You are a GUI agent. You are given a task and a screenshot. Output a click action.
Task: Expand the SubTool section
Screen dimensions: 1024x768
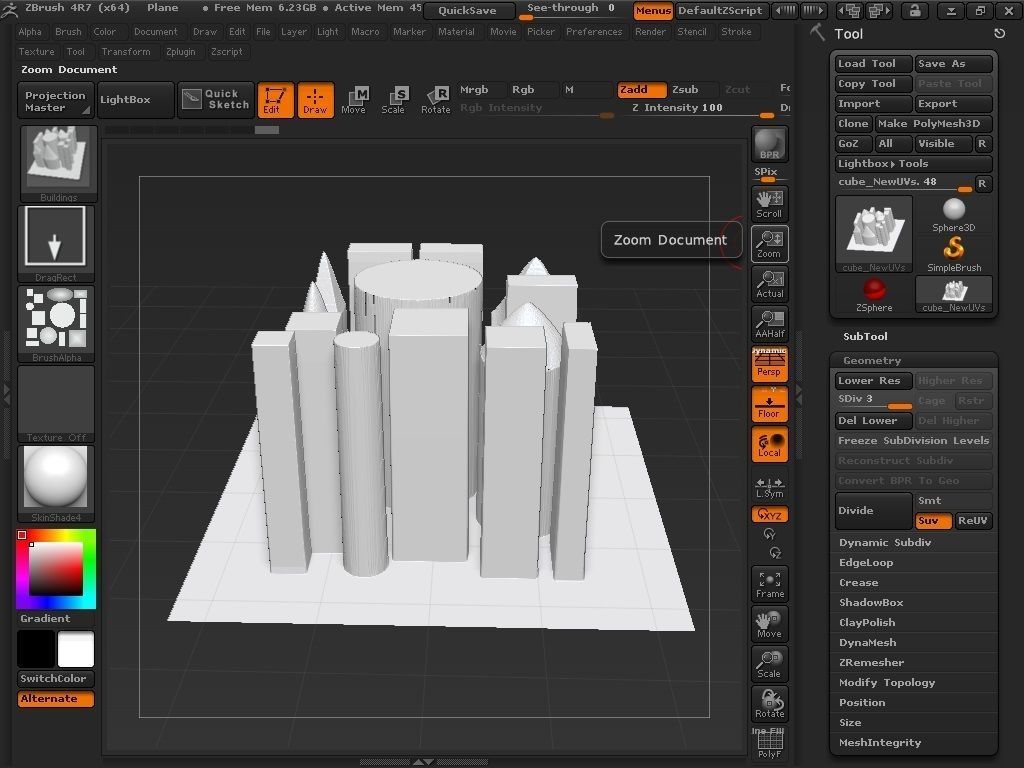tap(865, 336)
